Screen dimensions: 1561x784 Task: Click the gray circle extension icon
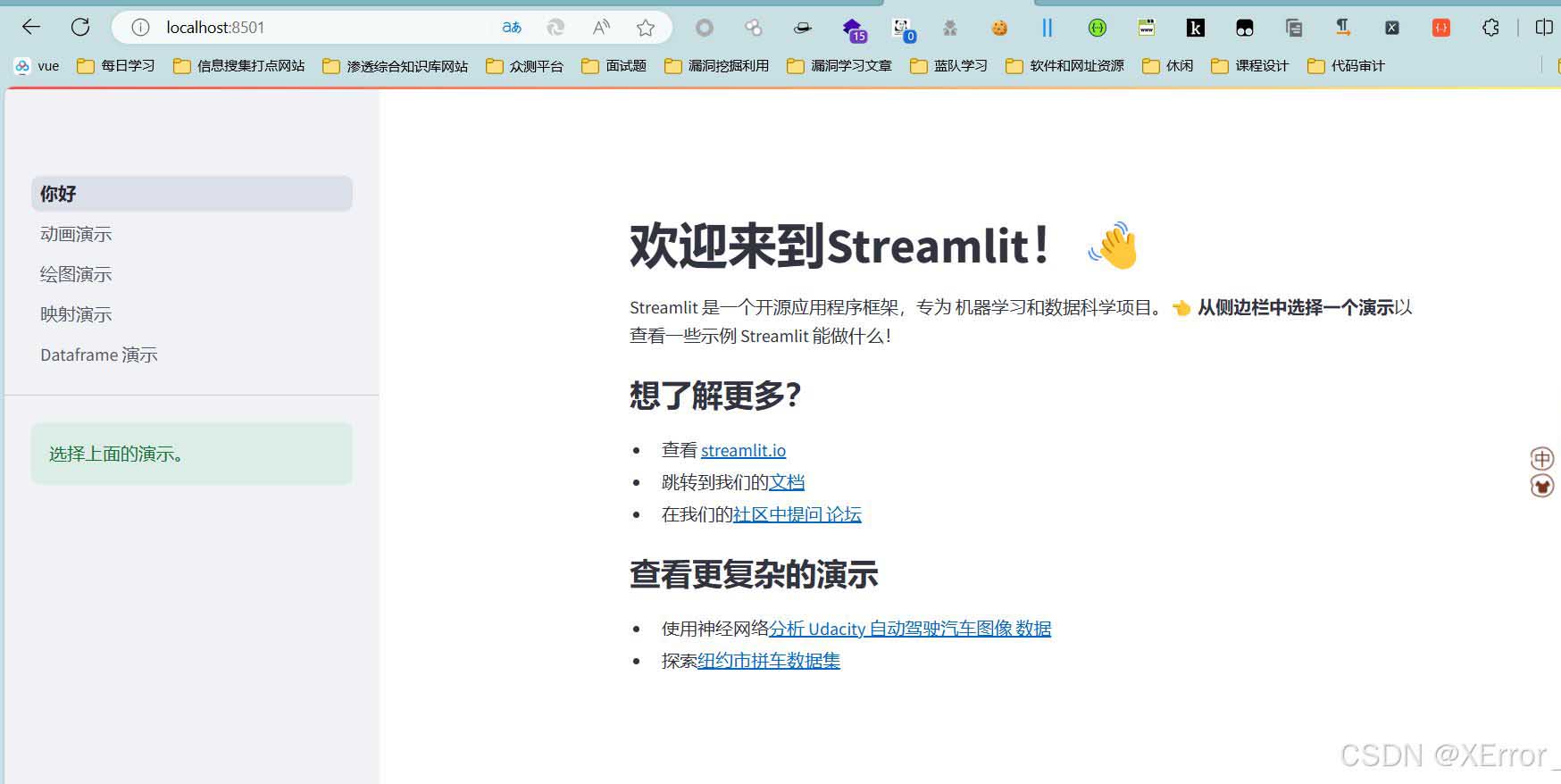coord(705,28)
